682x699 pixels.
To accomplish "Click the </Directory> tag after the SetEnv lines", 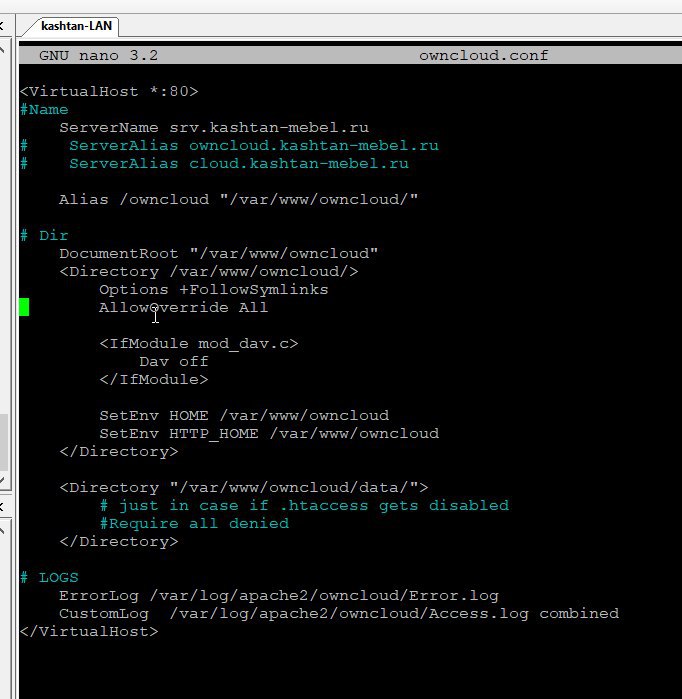I will click(x=119, y=452).
